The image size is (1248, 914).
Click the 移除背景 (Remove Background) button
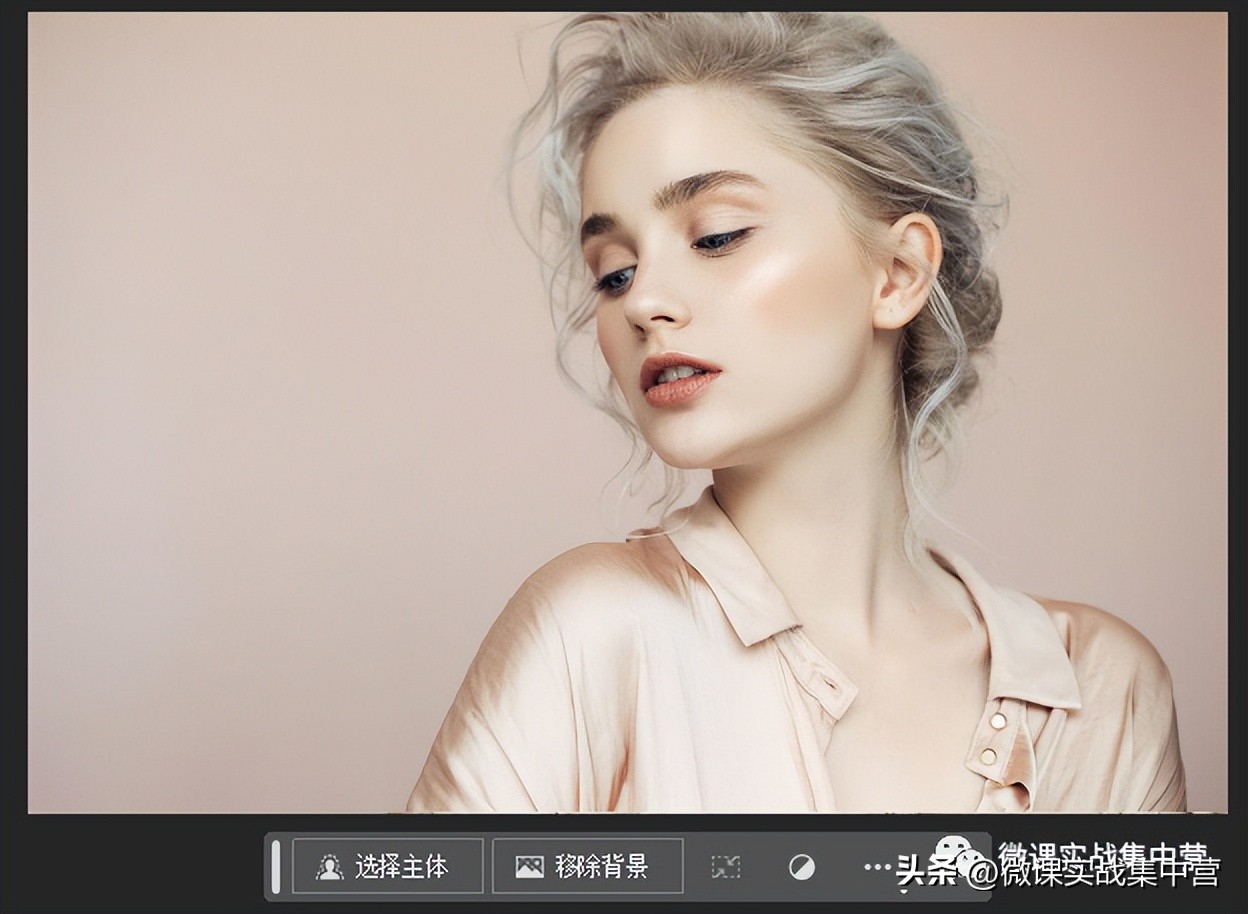588,866
